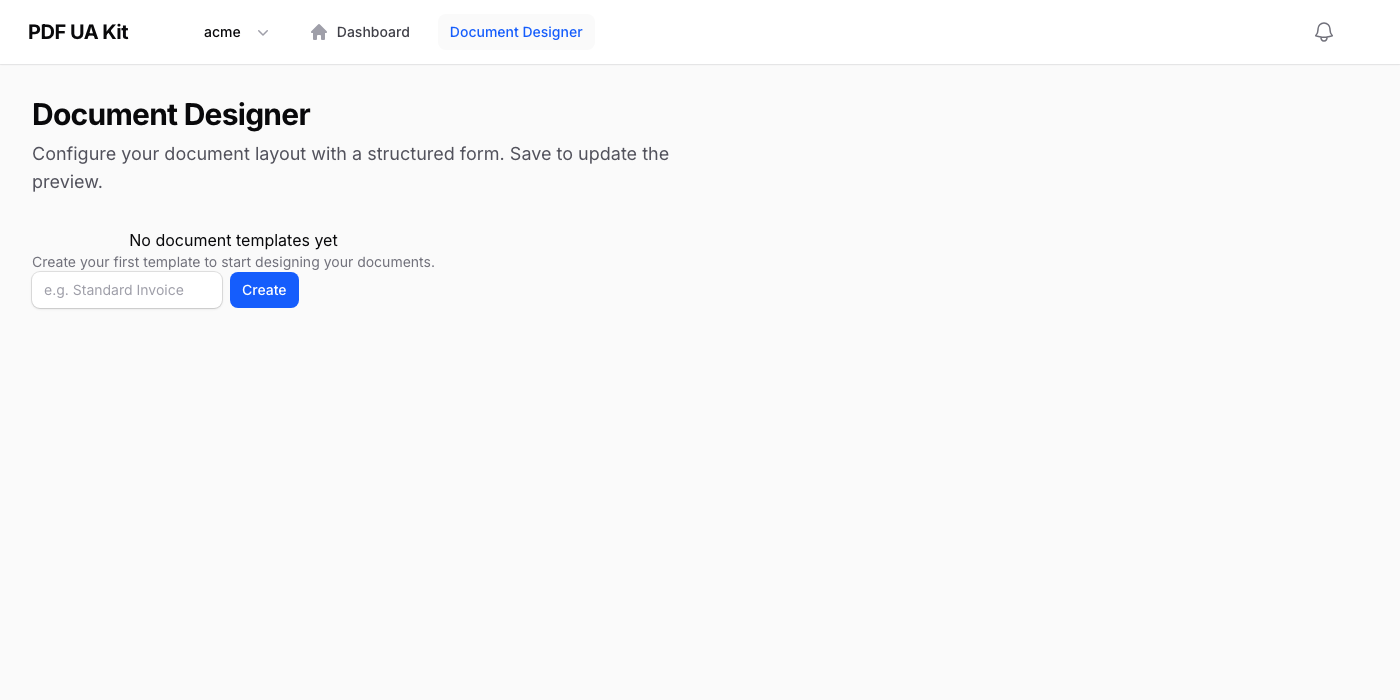Click the 'Dashboard' text label in navbar
Viewport: 1400px width, 700px height.
[x=373, y=32]
